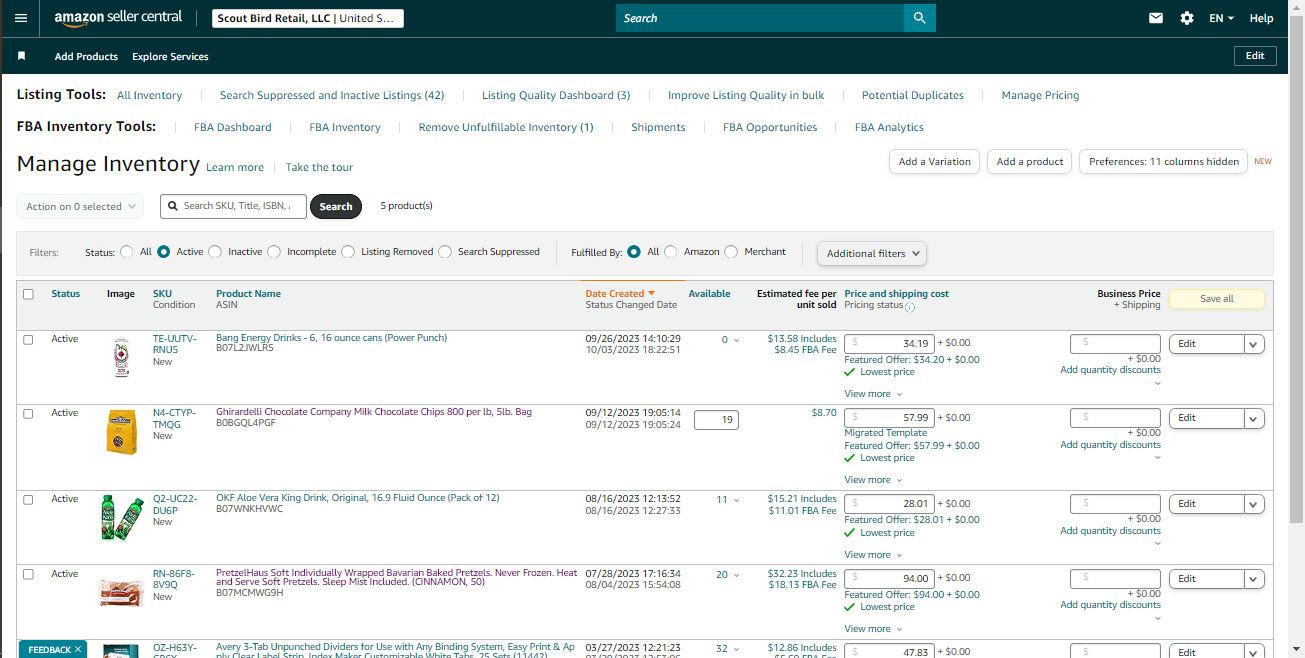Open PretzelHaus pretzels product thumbnail
The height and width of the screenshot is (658, 1305).
[121, 593]
